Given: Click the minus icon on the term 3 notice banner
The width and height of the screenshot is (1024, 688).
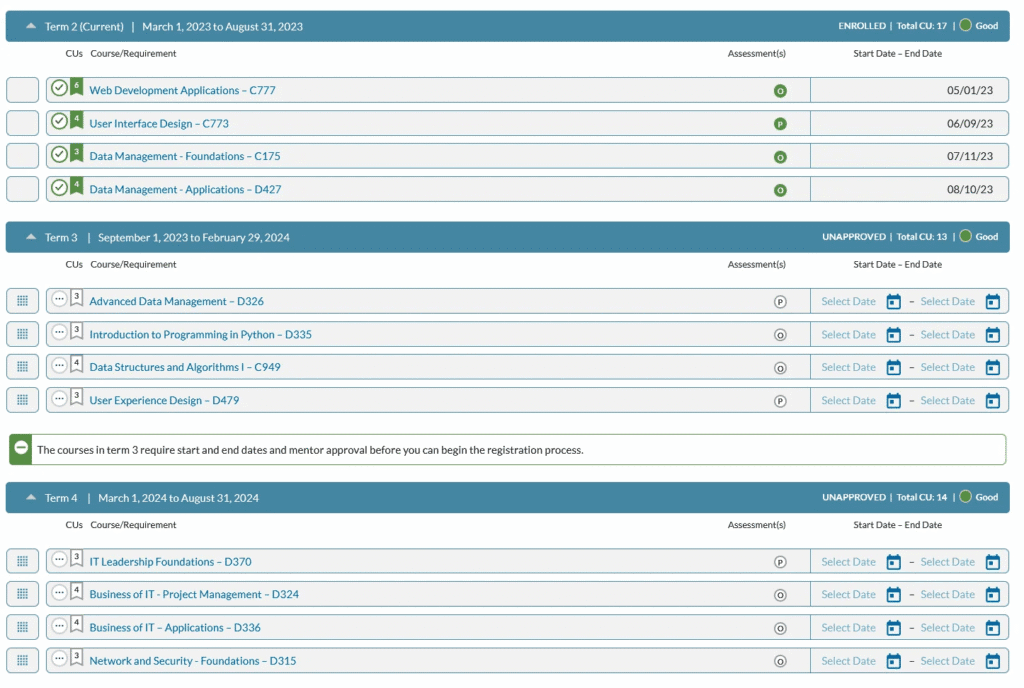Looking at the screenshot, I should click(x=20, y=449).
